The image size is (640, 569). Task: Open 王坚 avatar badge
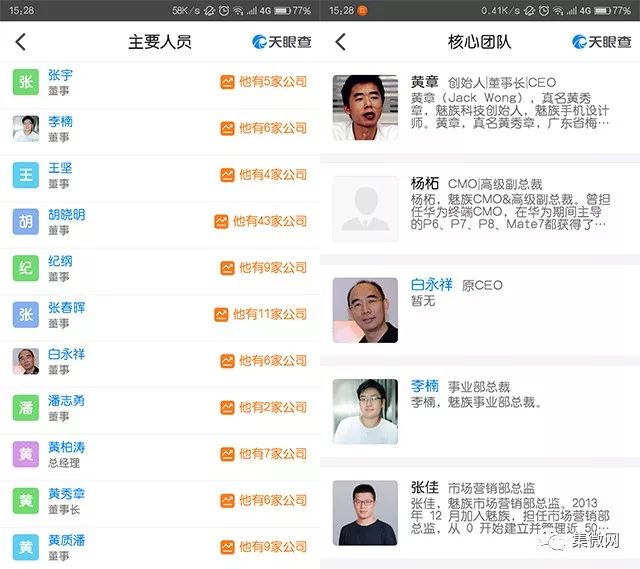tap(26, 175)
